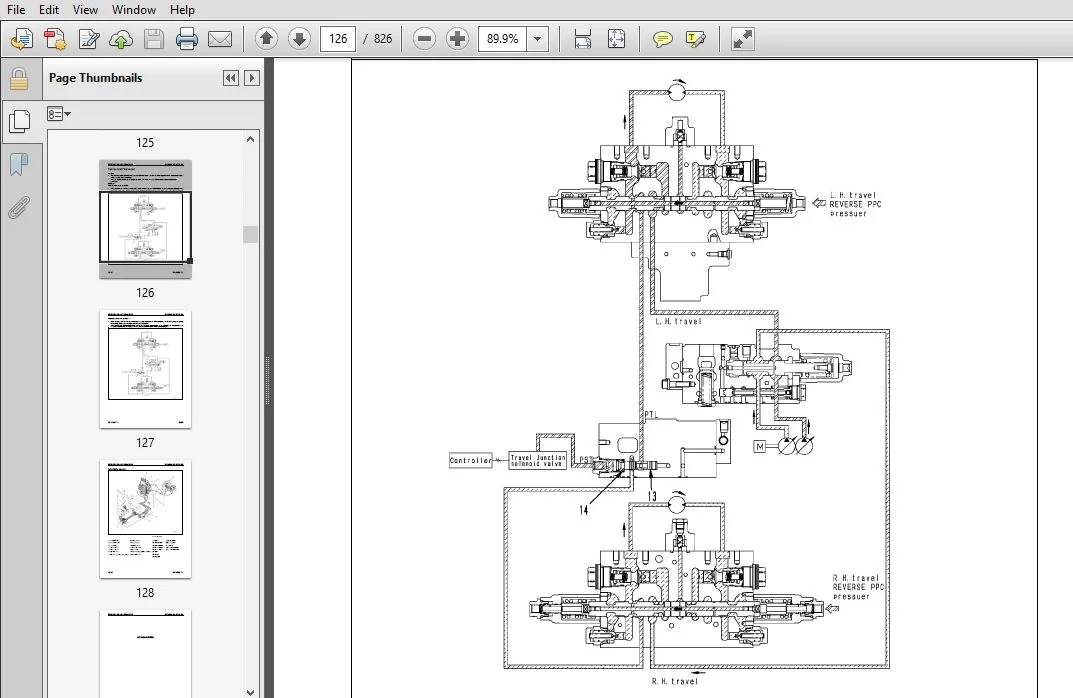Click the Create PDF toolbar icon

pyautogui.click(x=55, y=39)
